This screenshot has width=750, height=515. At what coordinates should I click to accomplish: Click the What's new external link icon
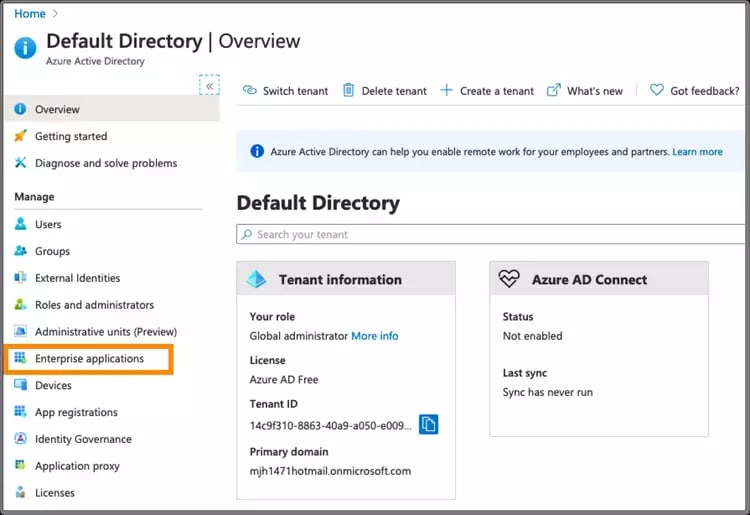click(553, 90)
